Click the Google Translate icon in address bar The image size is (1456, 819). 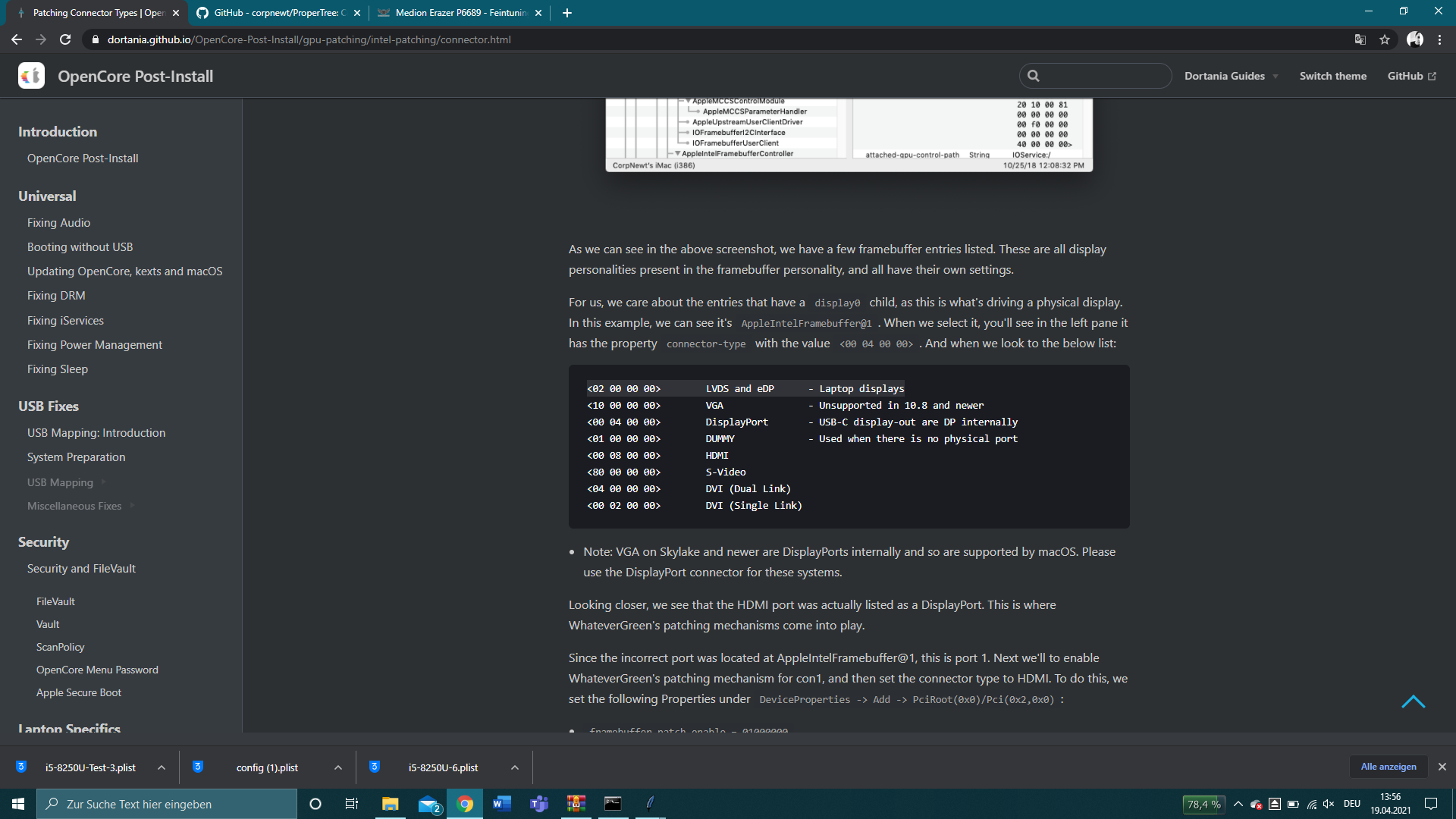(x=1360, y=39)
